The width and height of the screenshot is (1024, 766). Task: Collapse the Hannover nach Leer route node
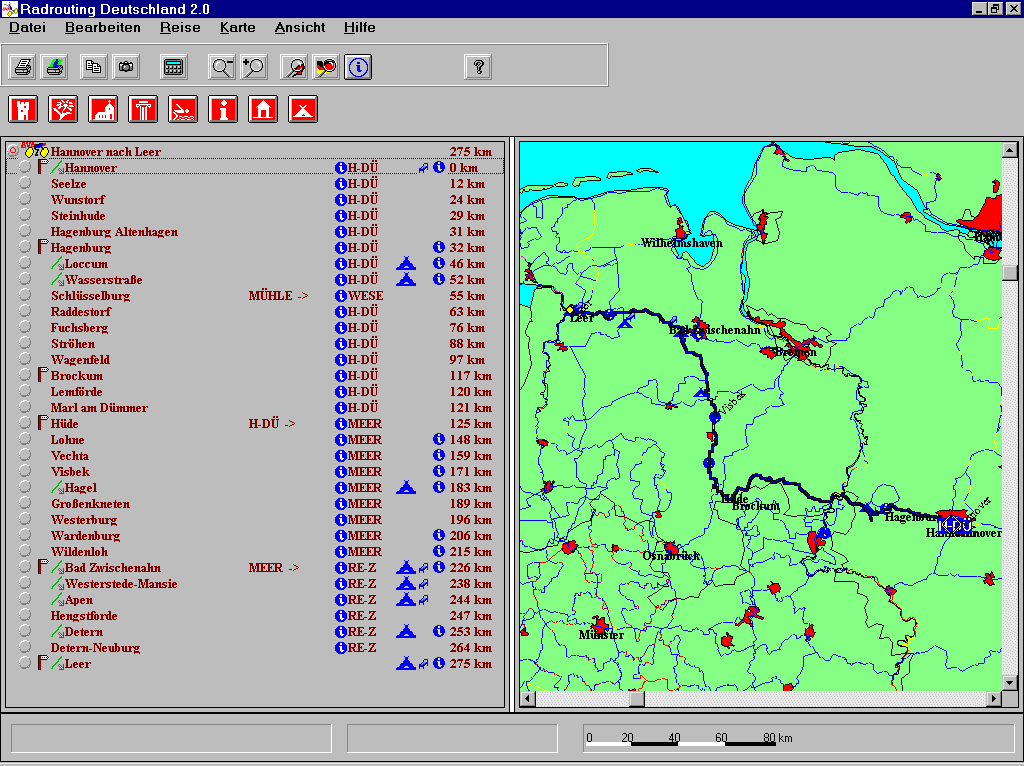coord(13,151)
